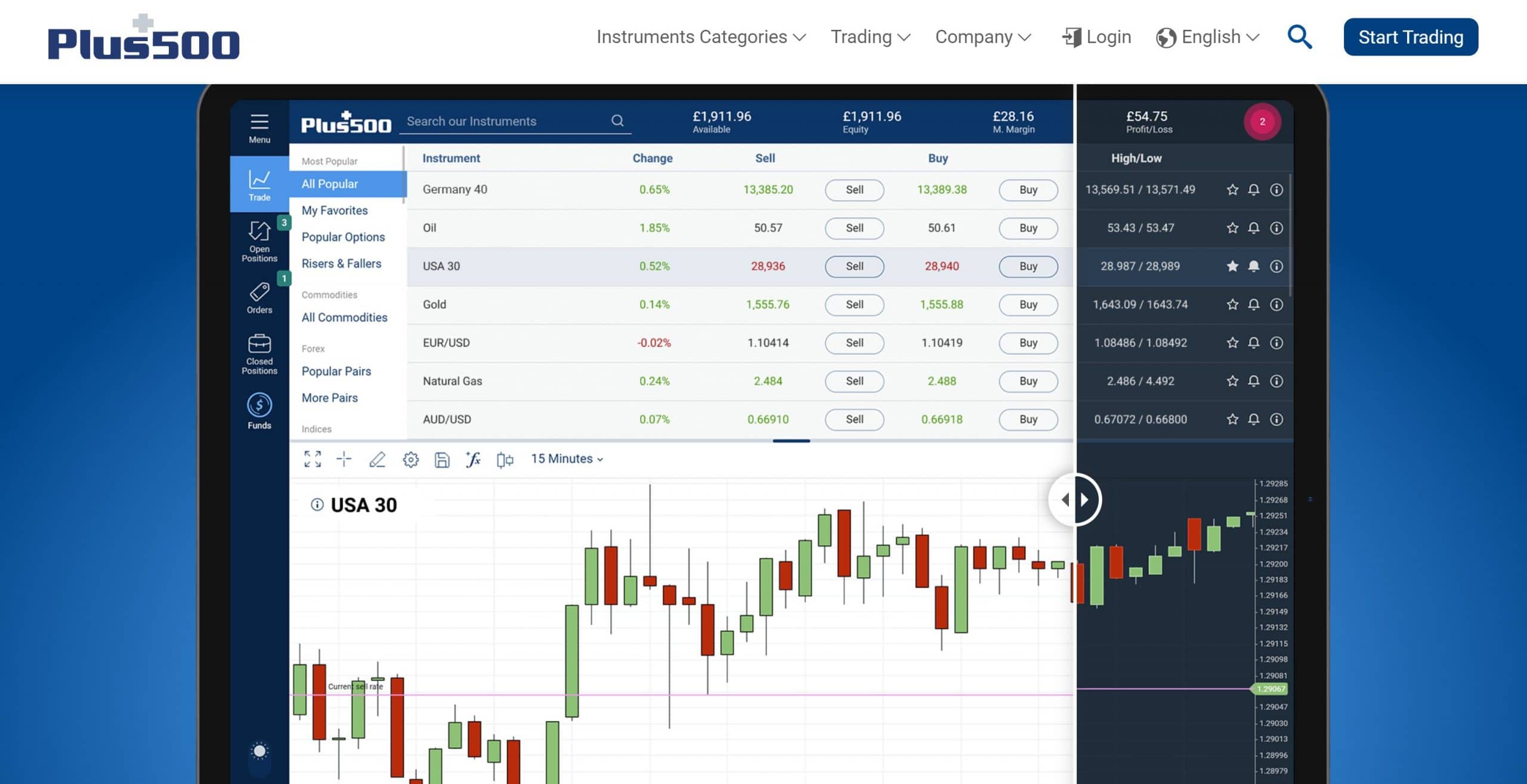Select My Favorites category
Image resolution: width=1527 pixels, height=784 pixels.
point(335,210)
